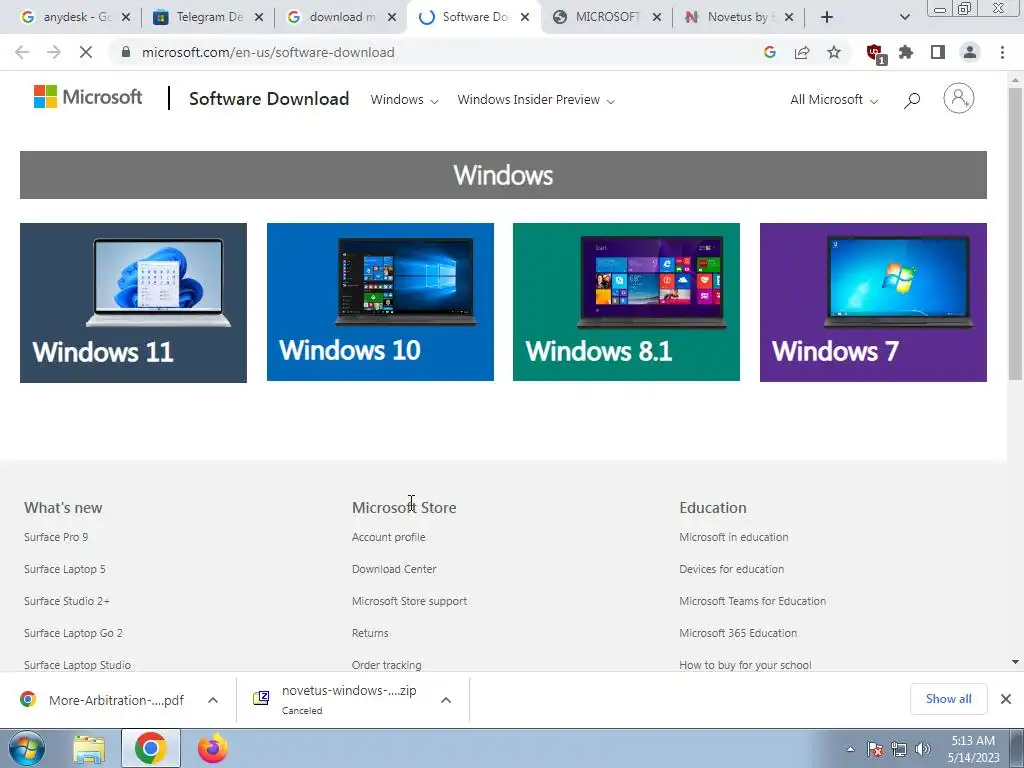Image resolution: width=1024 pixels, height=768 pixels.
Task: Open the Action Center flag icon
Action: pos(875,749)
